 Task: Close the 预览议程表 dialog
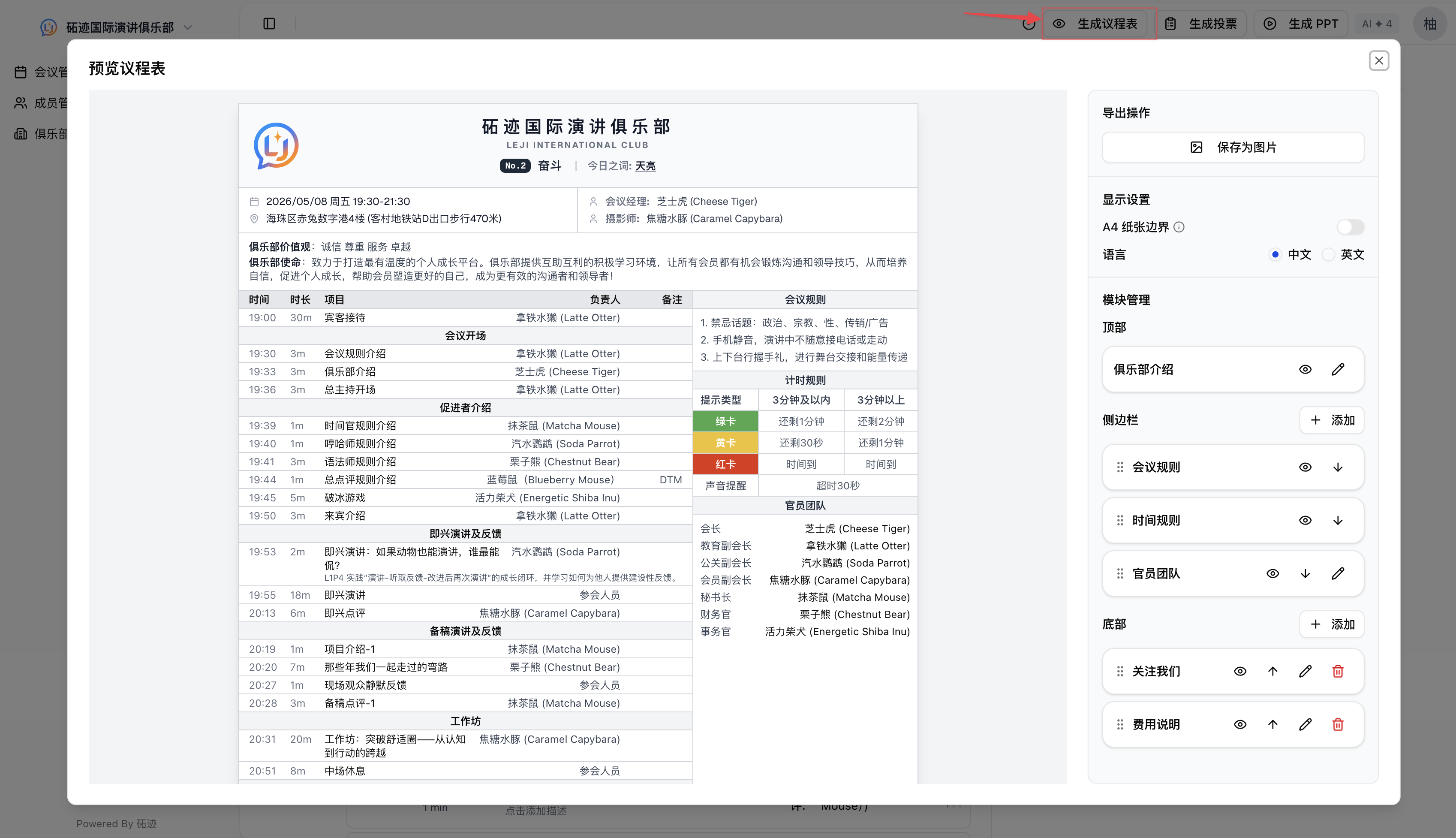pos(1378,60)
